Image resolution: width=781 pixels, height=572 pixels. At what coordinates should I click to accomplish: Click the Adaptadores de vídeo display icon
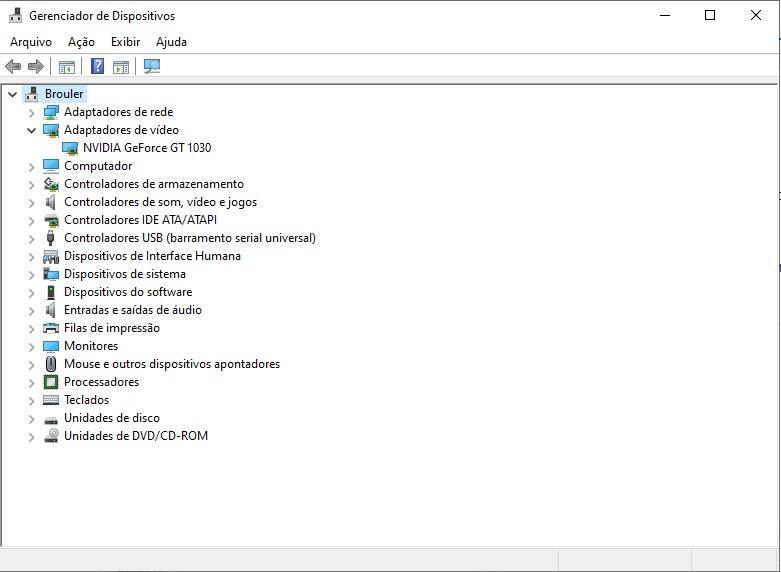[x=51, y=130]
